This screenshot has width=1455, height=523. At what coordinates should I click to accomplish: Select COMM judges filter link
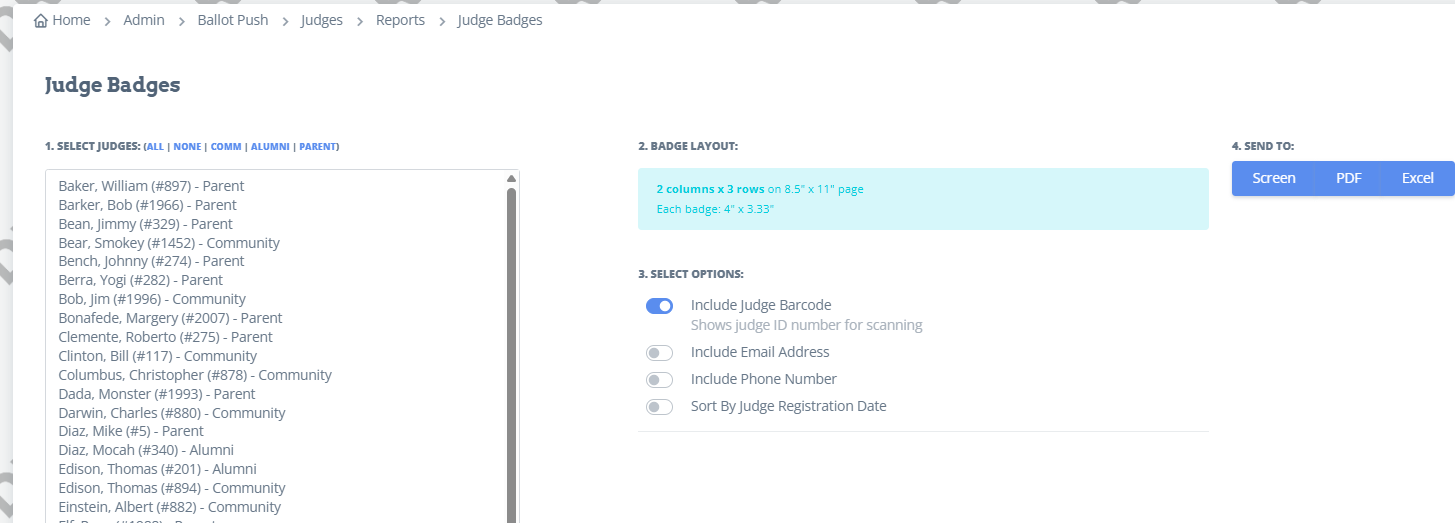226,147
